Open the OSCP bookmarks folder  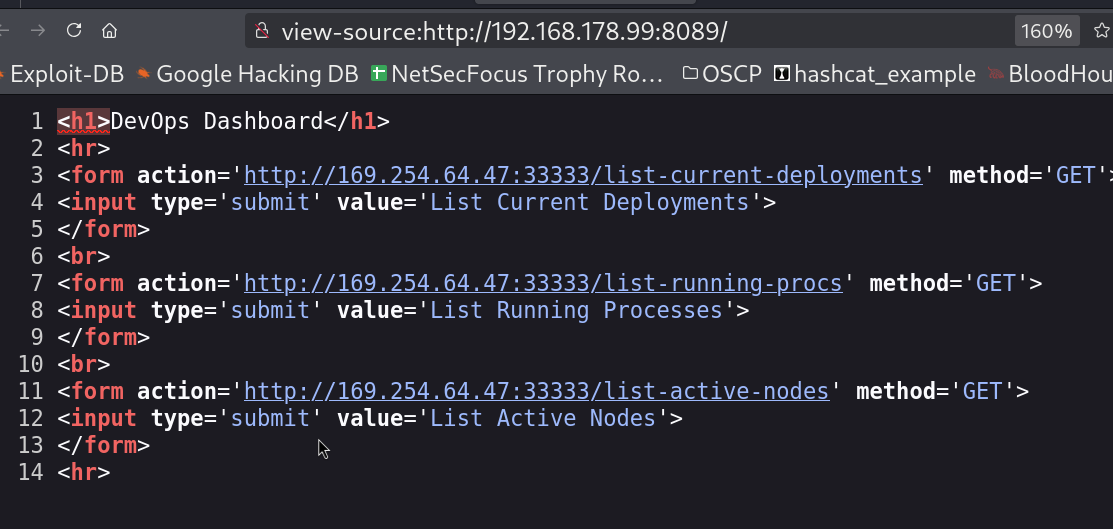[x=721, y=73]
